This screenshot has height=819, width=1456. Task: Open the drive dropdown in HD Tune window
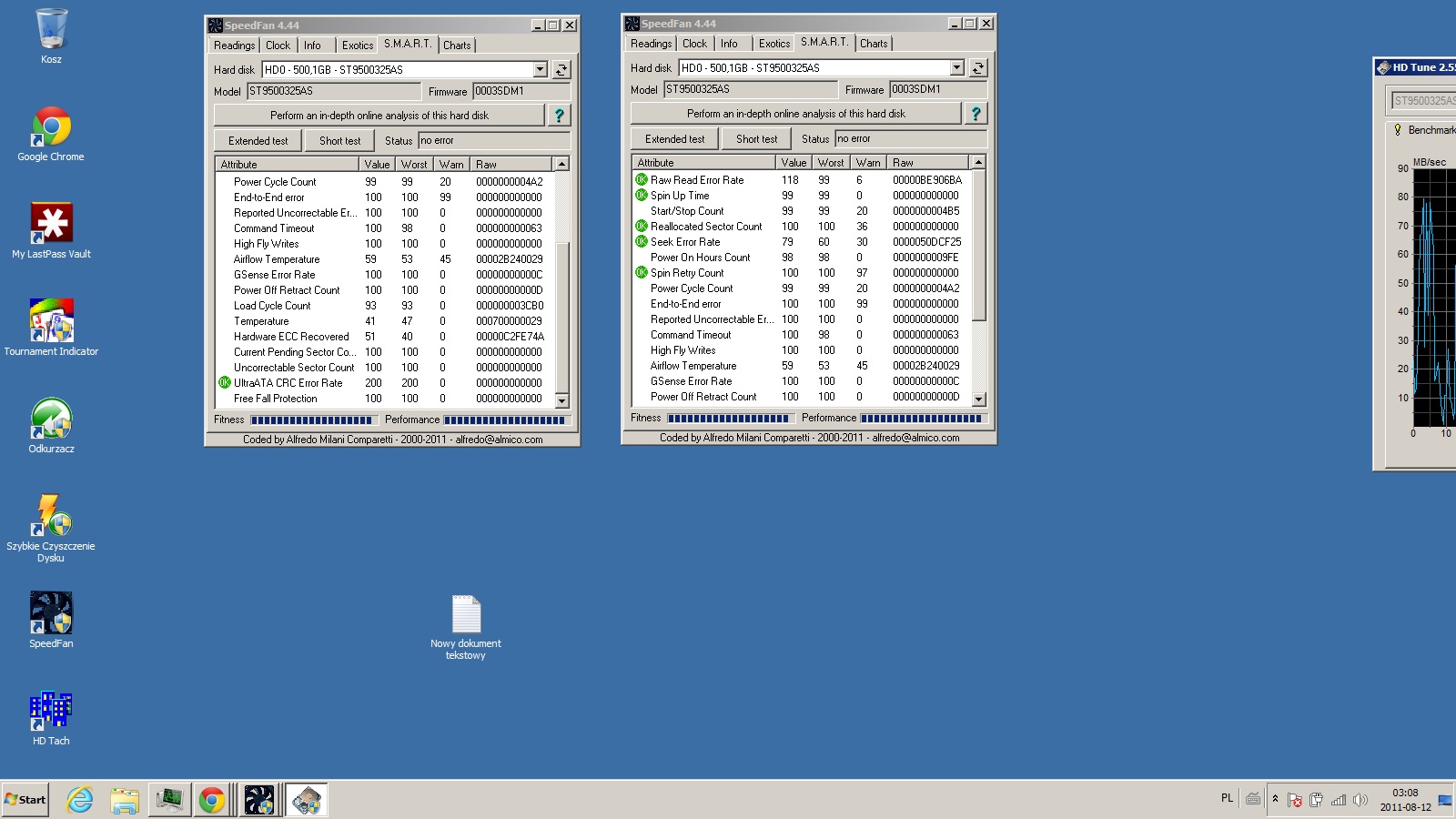1422,100
